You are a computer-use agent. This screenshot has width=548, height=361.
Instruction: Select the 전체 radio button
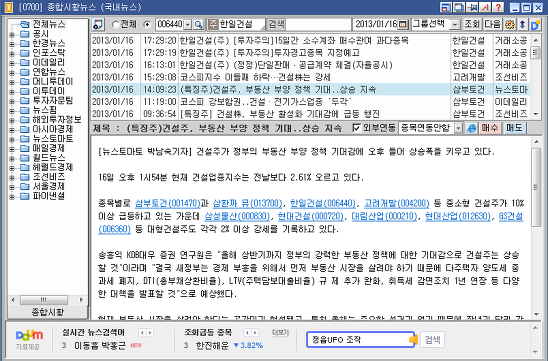point(115,25)
